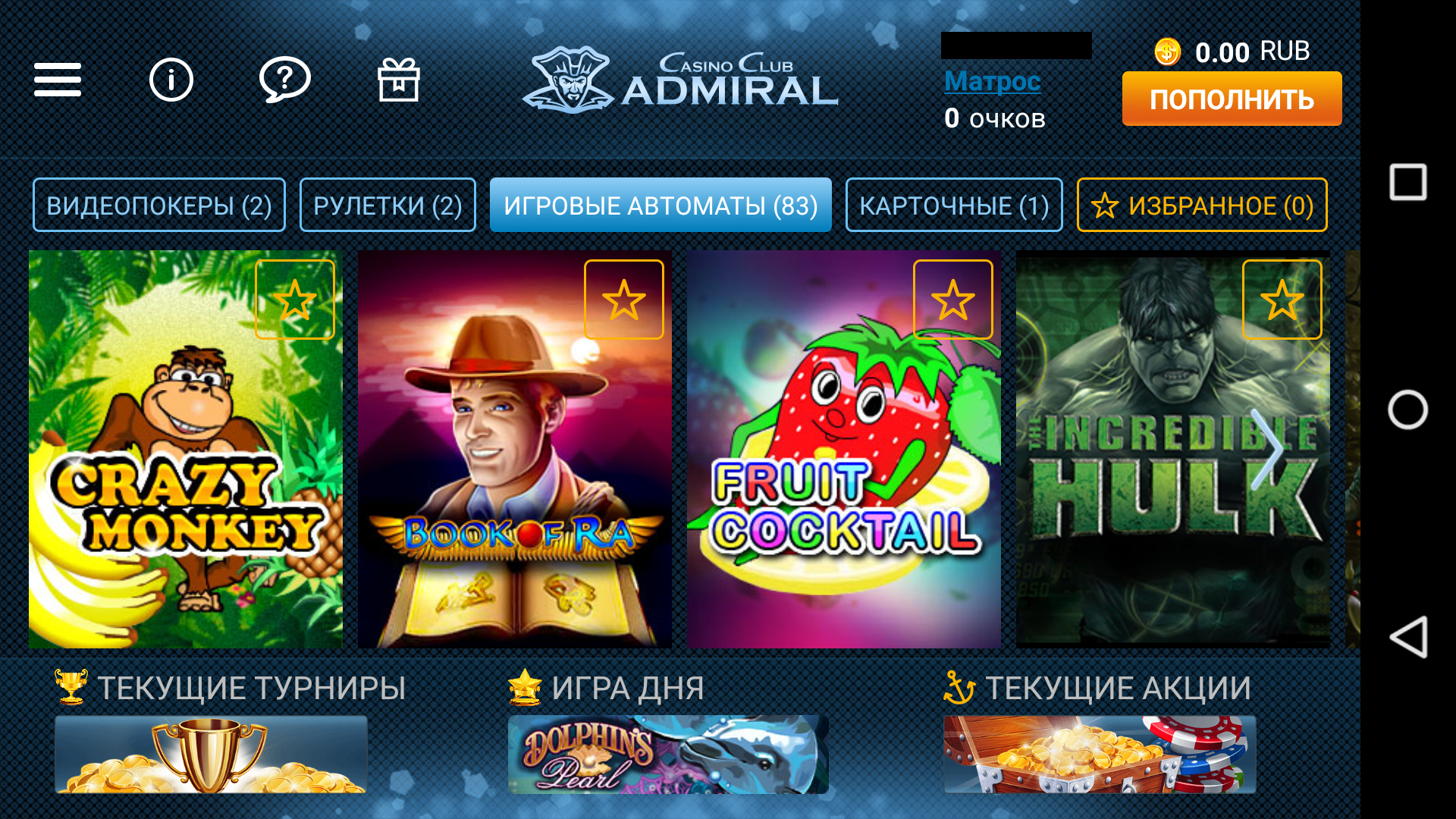Open the hamburger menu
The height and width of the screenshot is (819, 1456).
58,80
